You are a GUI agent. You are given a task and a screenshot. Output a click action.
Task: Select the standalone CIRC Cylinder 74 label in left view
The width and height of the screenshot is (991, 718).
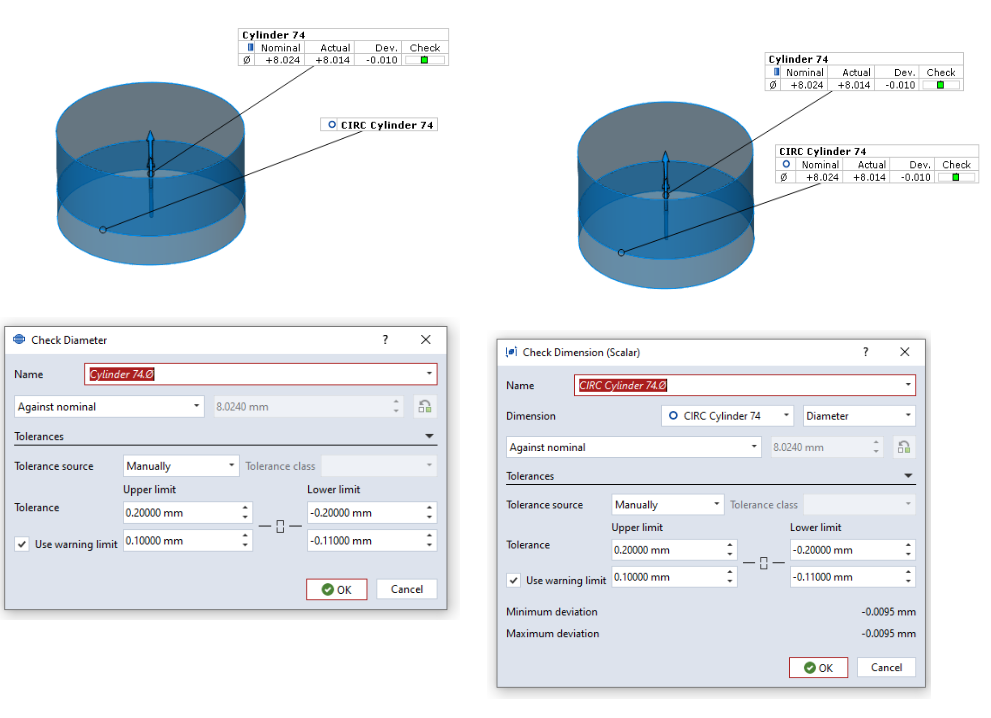click(x=379, y=125)
